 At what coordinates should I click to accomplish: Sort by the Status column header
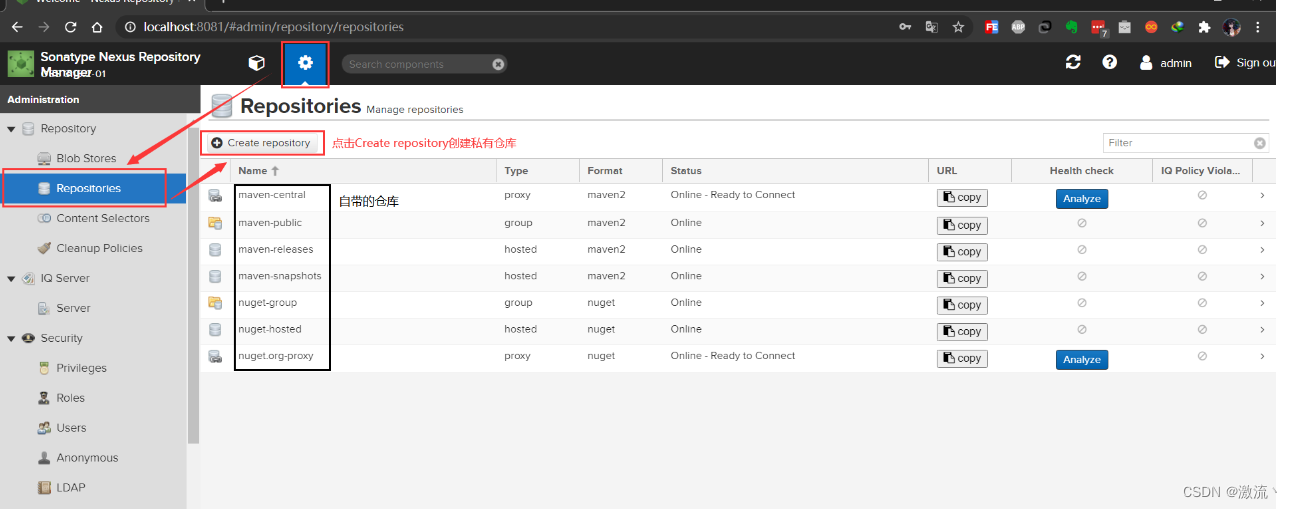(795, 171)
